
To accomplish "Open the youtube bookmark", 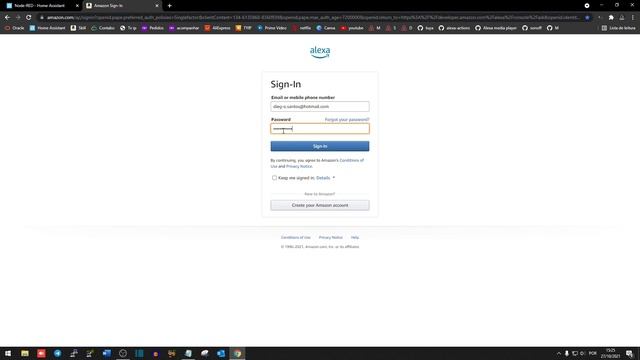I will click(352, 28).
